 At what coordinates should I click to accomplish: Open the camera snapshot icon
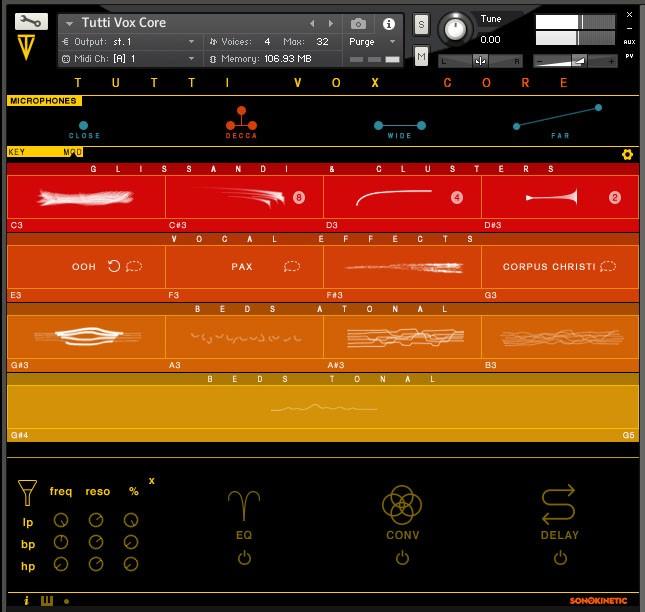pyautogui.click(x=358, y=24)
